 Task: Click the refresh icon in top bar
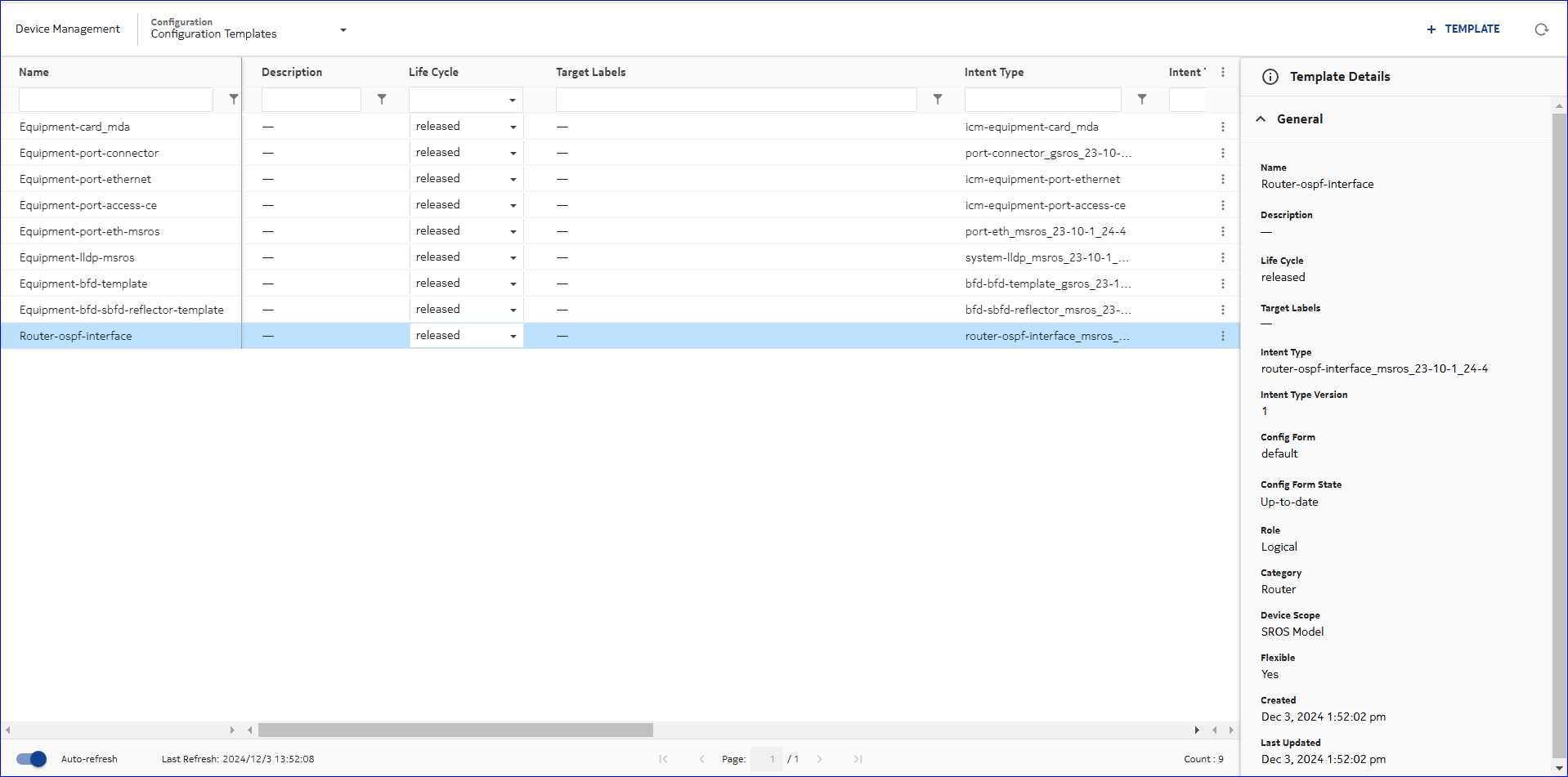1541,29
